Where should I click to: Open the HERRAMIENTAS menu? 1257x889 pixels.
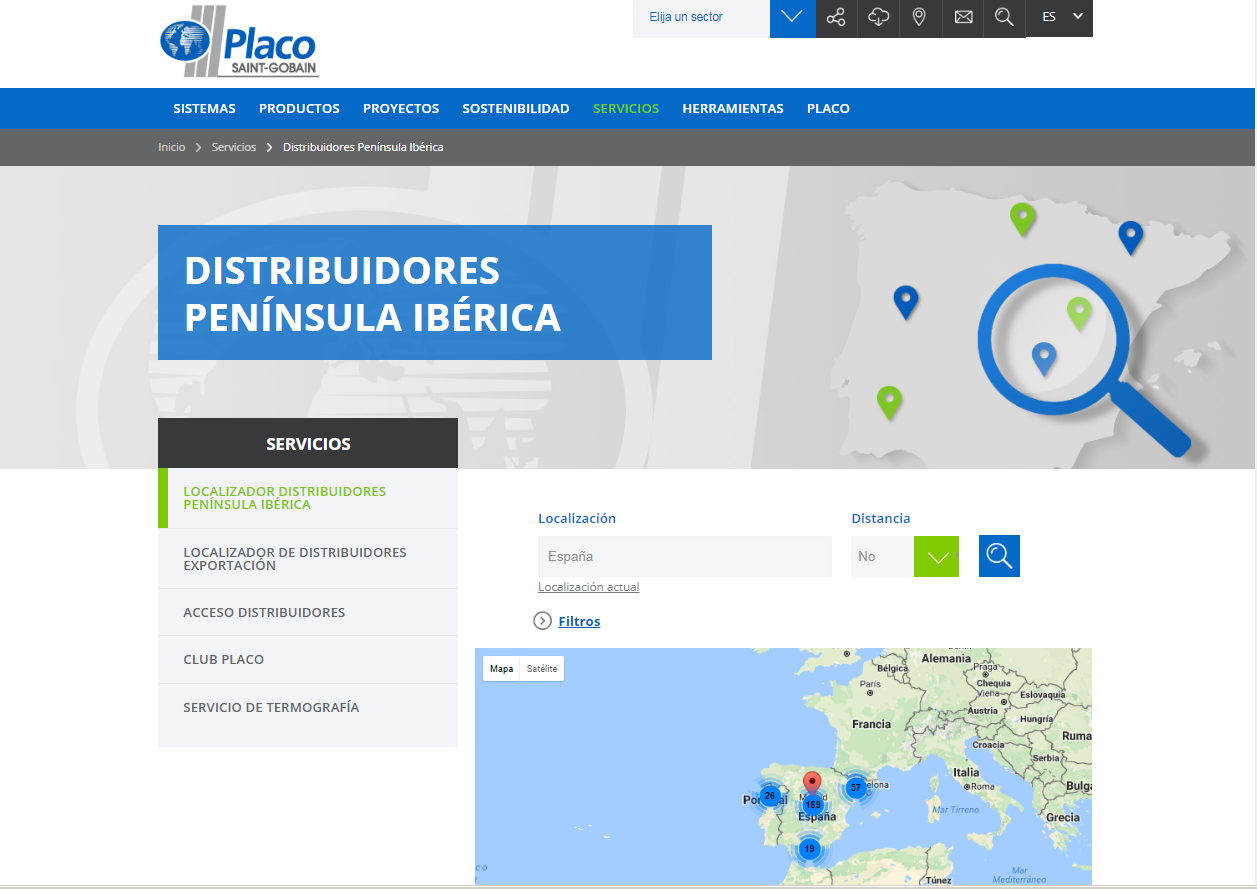pyautogui.click(x=733, y=108)
